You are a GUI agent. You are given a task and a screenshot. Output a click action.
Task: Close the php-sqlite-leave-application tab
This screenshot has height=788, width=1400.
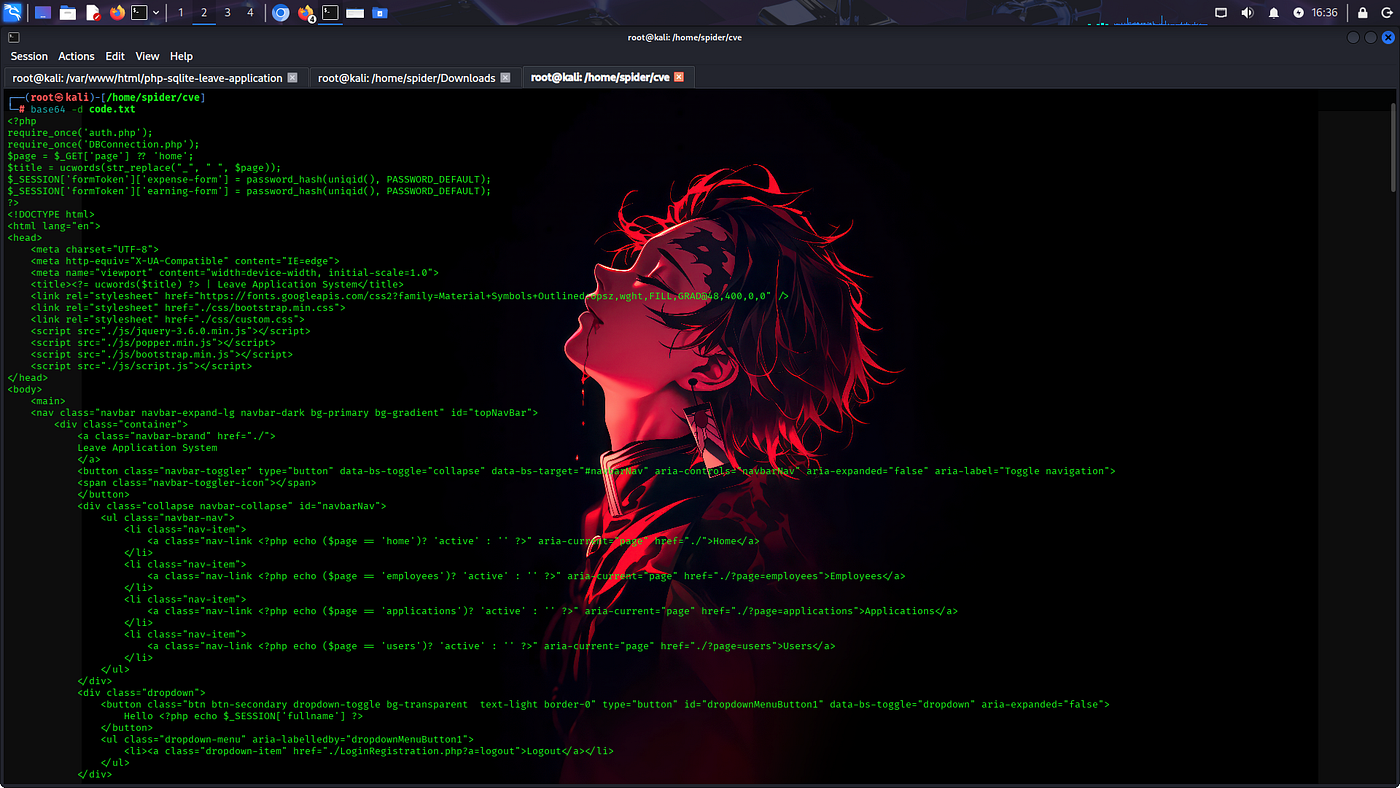292,77
